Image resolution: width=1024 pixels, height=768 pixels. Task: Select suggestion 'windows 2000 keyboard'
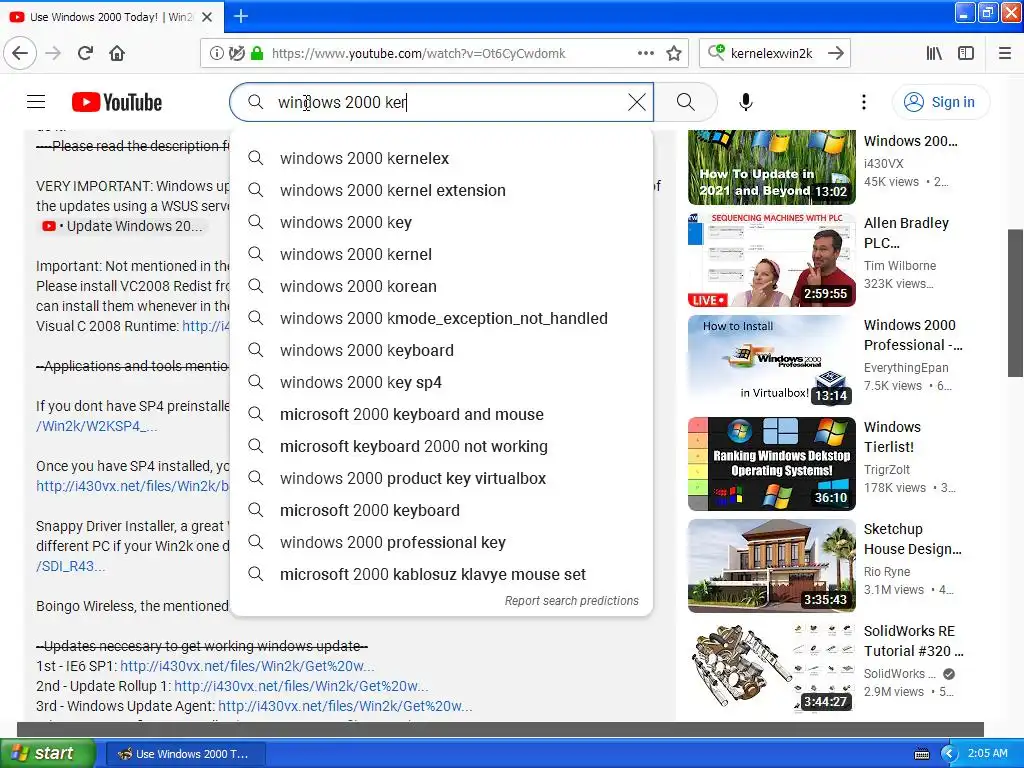click(441, 350)
